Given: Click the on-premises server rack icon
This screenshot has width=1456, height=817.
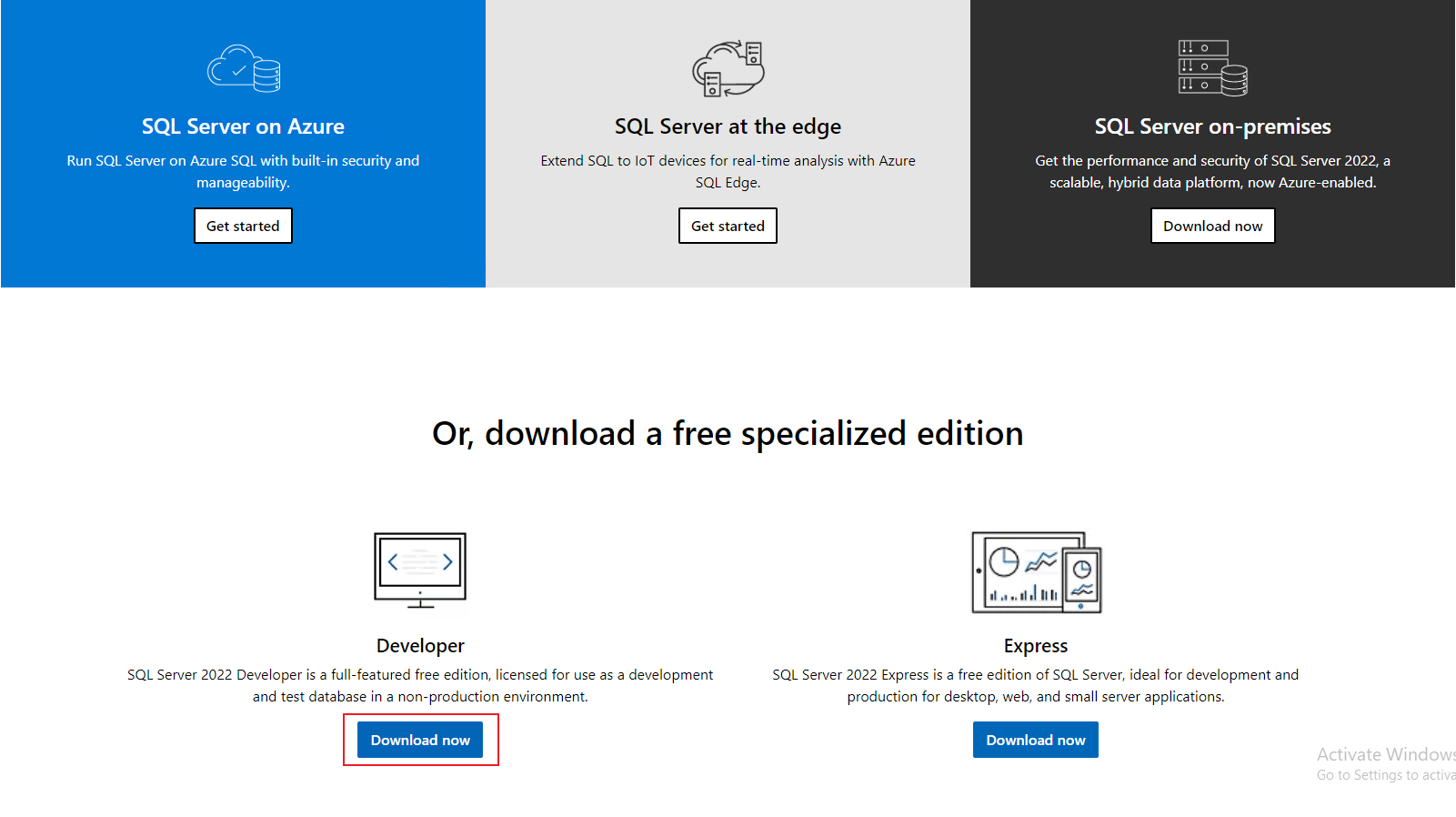Looking at the screenshot, I should (x=1213, y=68).
